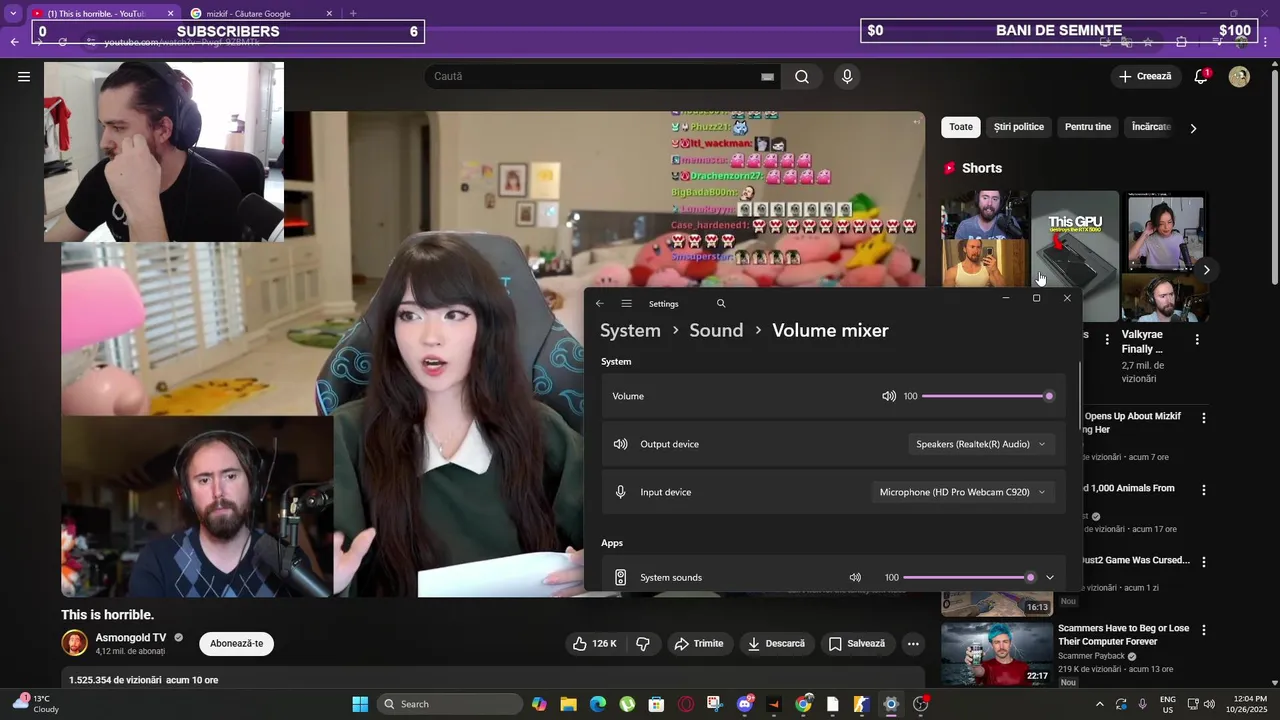
Task: Mute the system Volume speaker icon
Action: [889, 396]
